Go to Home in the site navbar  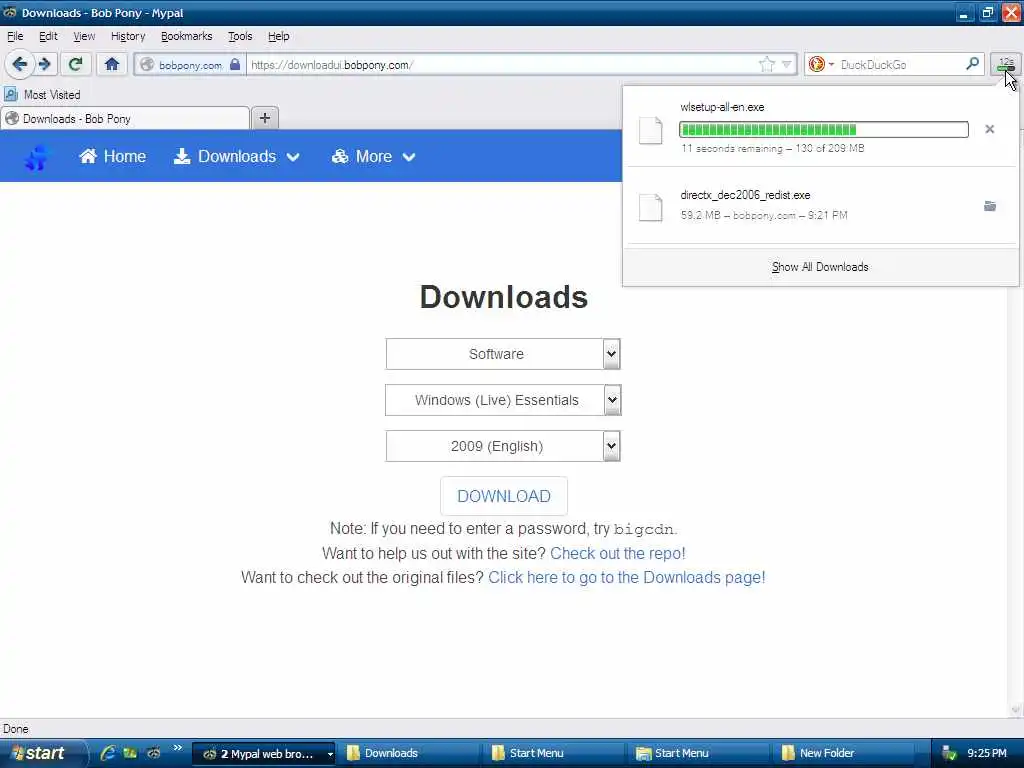(x=112, y=157)
